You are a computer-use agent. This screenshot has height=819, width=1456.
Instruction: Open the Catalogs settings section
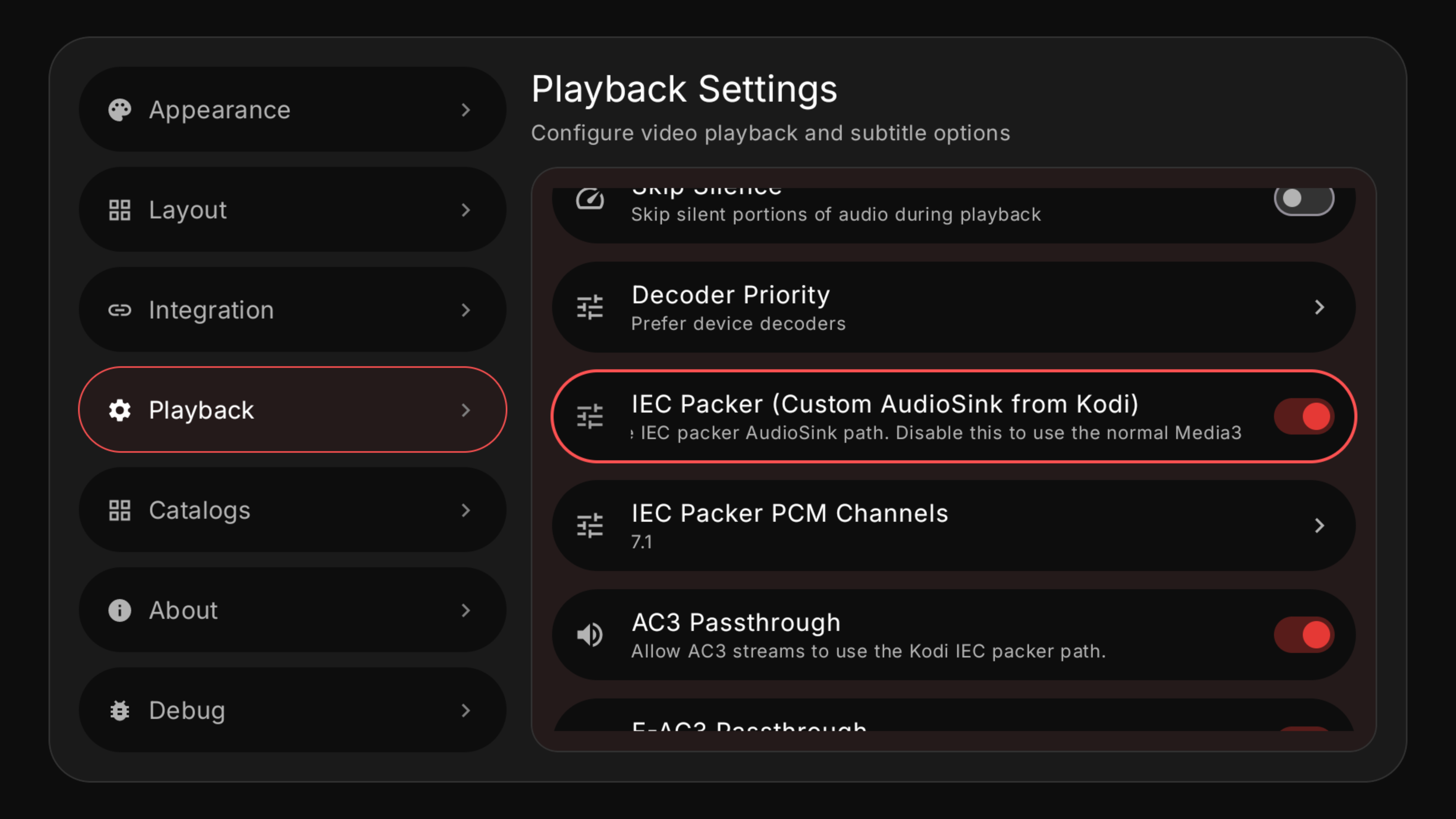click(x=292, y=510)
